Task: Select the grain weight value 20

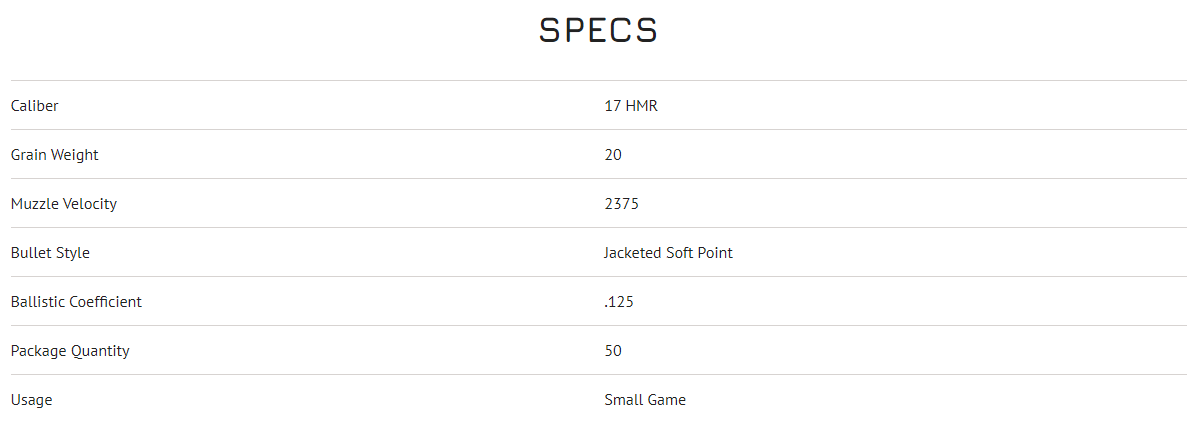Action: 613,154
